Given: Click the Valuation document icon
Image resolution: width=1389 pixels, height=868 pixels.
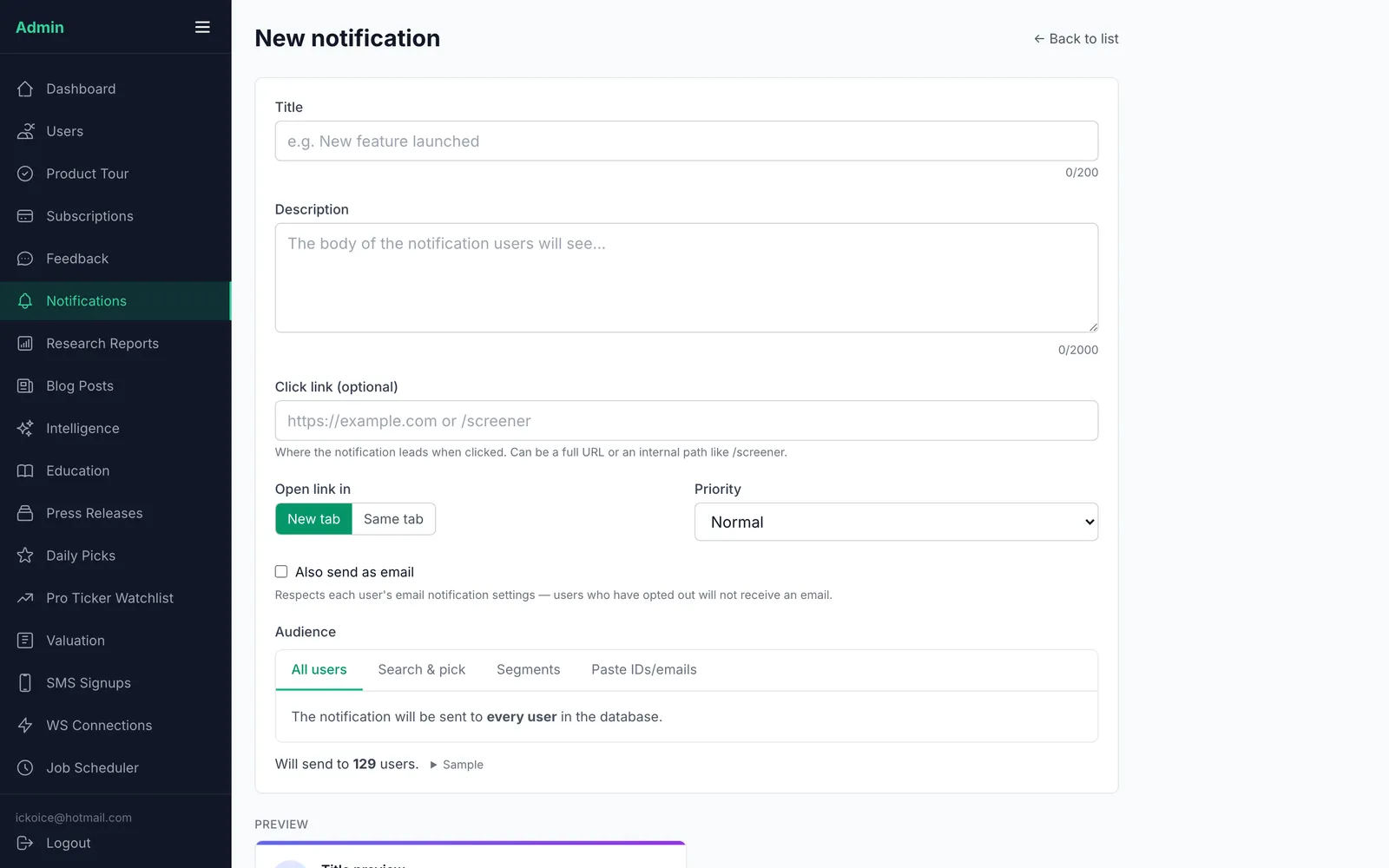Looking at the screenshot, I should coord(25,641).
